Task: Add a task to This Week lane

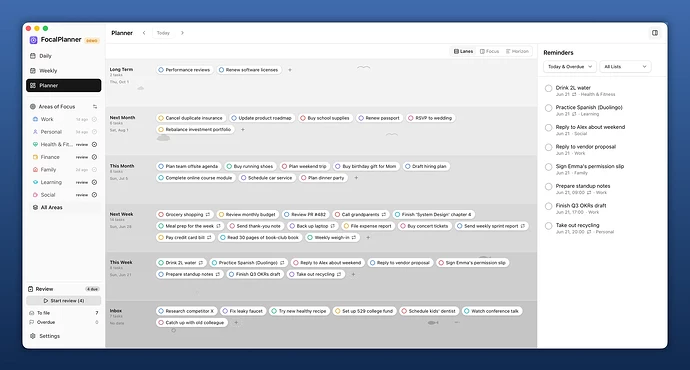Action: tap(353, 274)
